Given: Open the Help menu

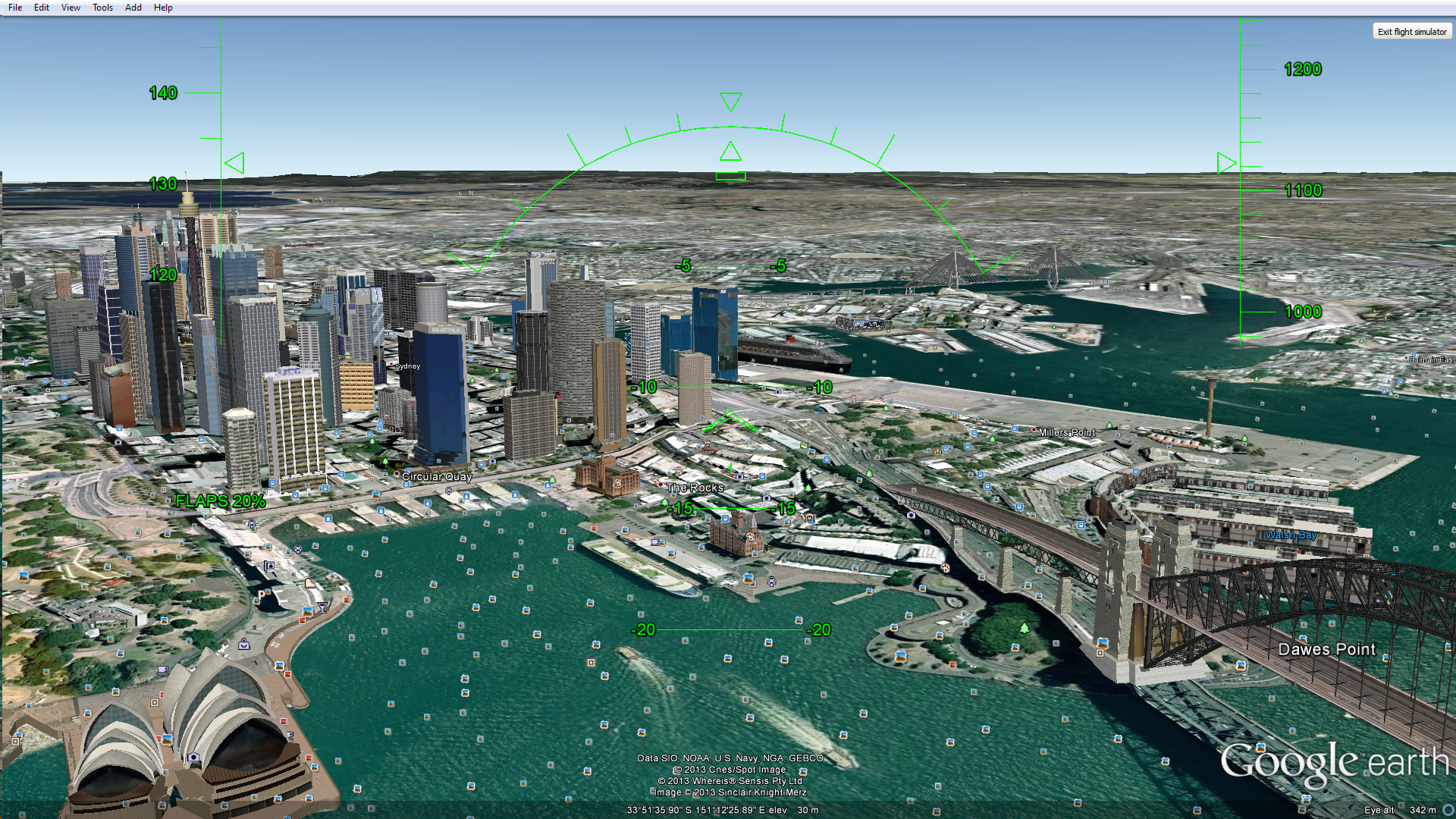Looking at the screenshot, I should [x=163, y=8].
